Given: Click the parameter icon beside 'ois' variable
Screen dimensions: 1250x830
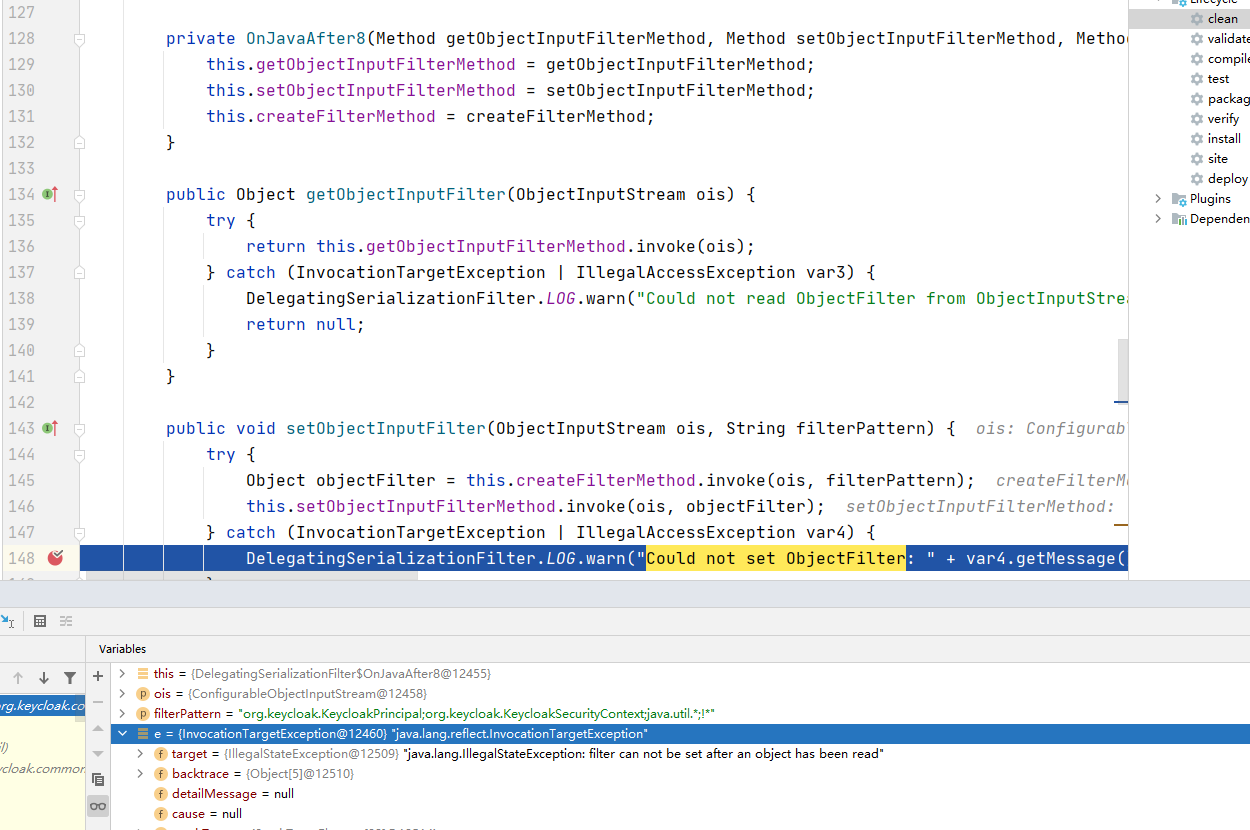Looking at the screenshot, I should tap(142, 693).
